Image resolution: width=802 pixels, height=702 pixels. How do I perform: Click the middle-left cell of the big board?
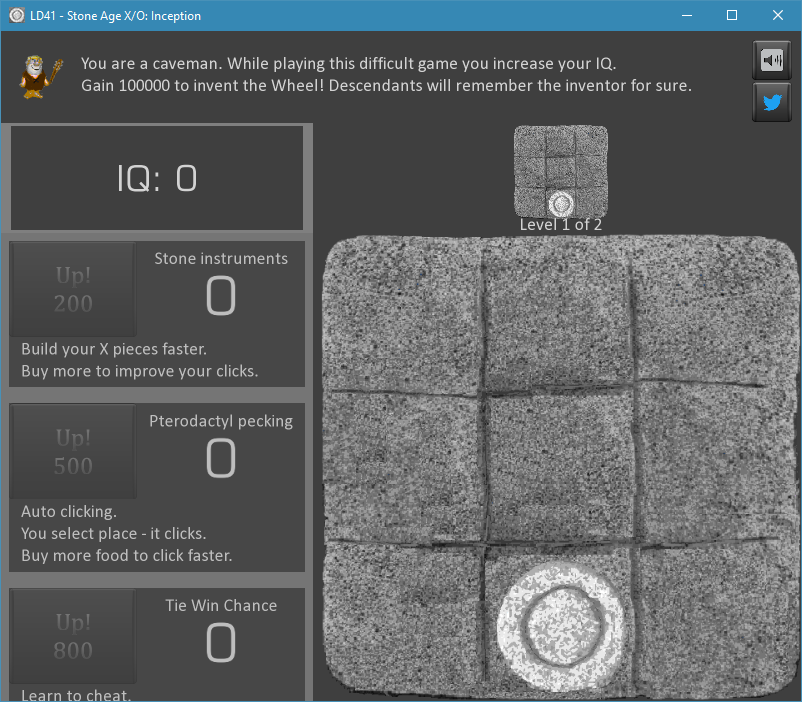(404, 466)
